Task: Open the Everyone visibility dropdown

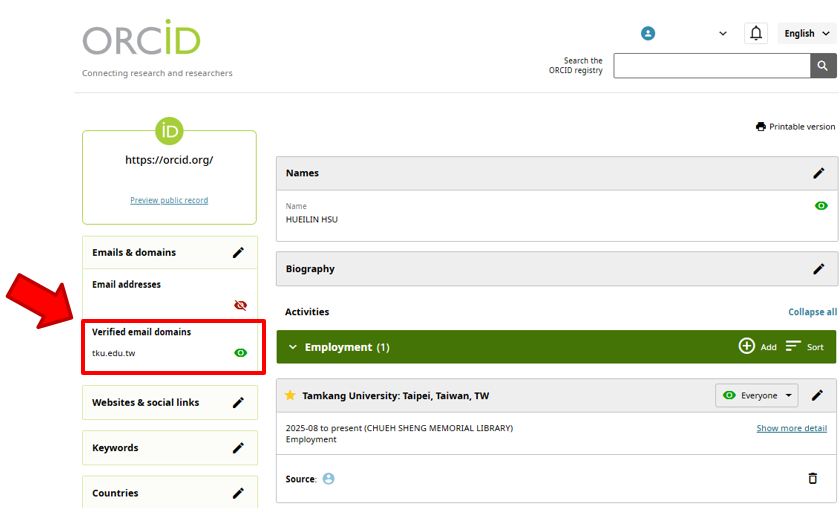Action: tap(757, 396)
